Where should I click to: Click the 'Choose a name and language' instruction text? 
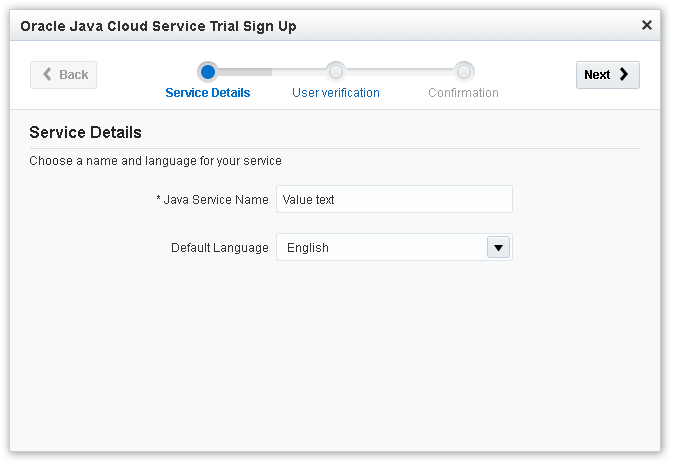[x=155, y=160]
